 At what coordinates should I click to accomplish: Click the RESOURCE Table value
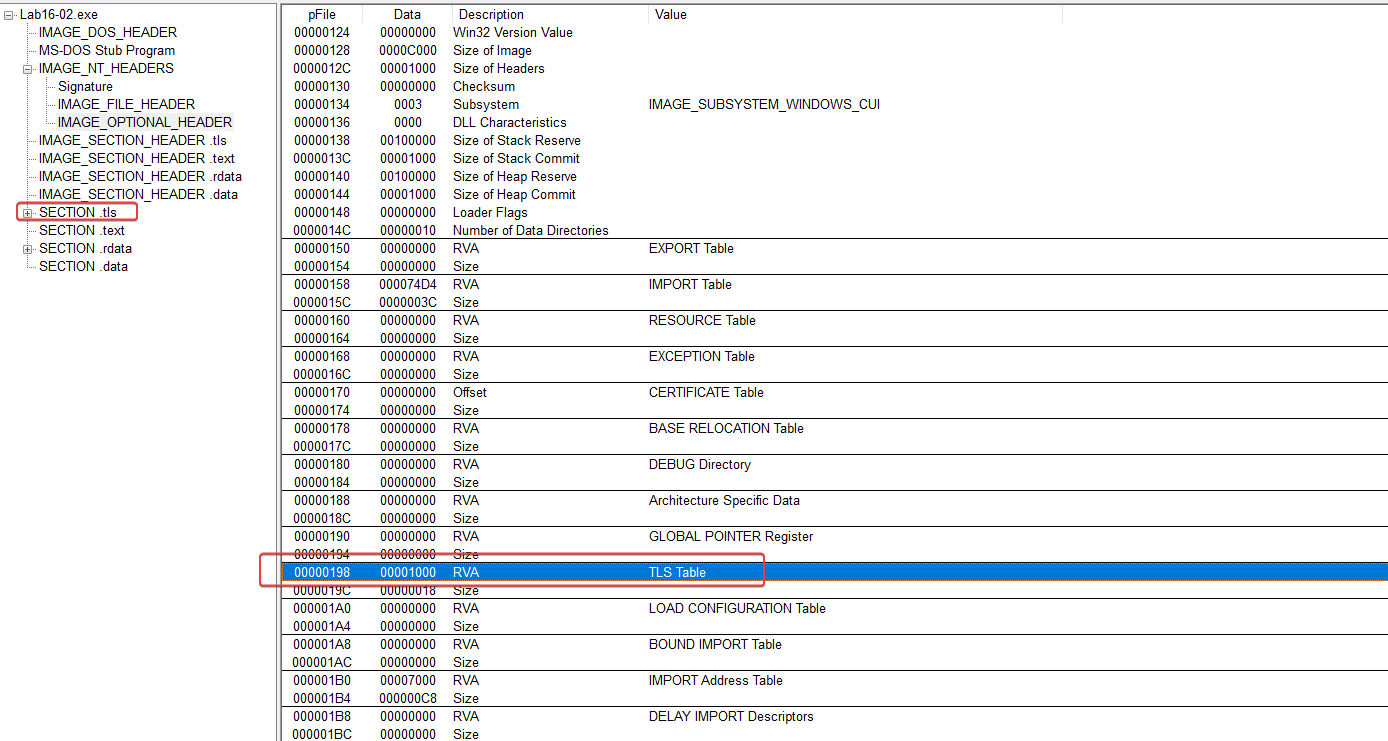702,321
